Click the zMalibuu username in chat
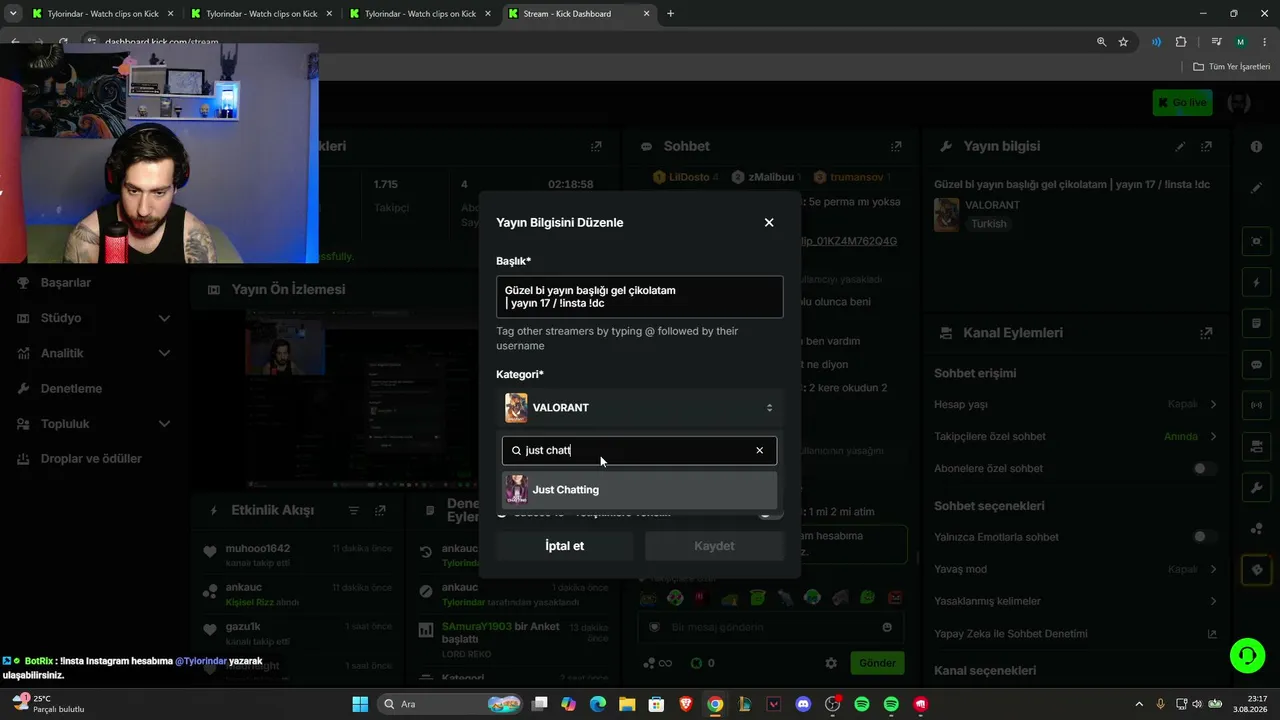 coord(770,177)
